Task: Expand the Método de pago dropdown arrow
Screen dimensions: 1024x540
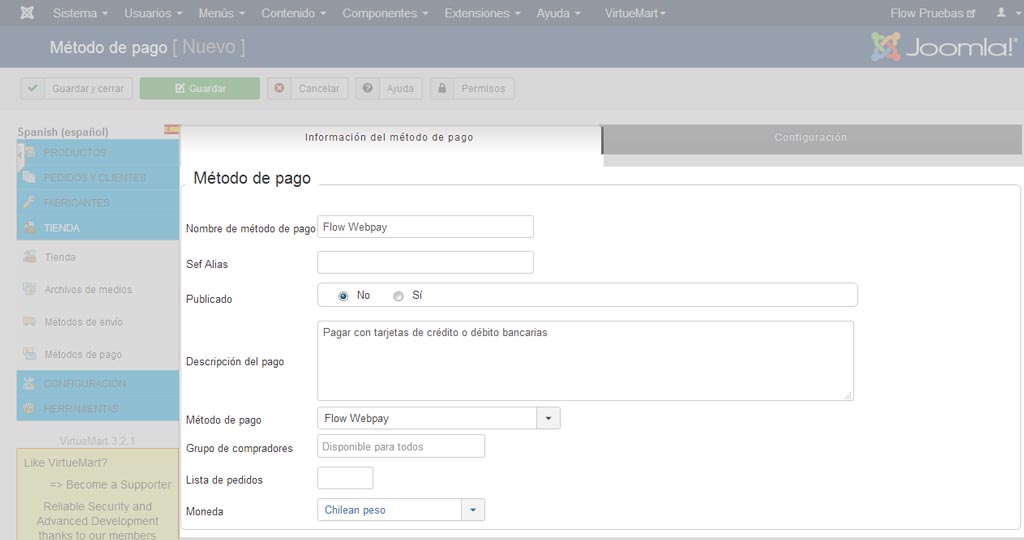Action: pyautogui.click(x=549, y=418)
